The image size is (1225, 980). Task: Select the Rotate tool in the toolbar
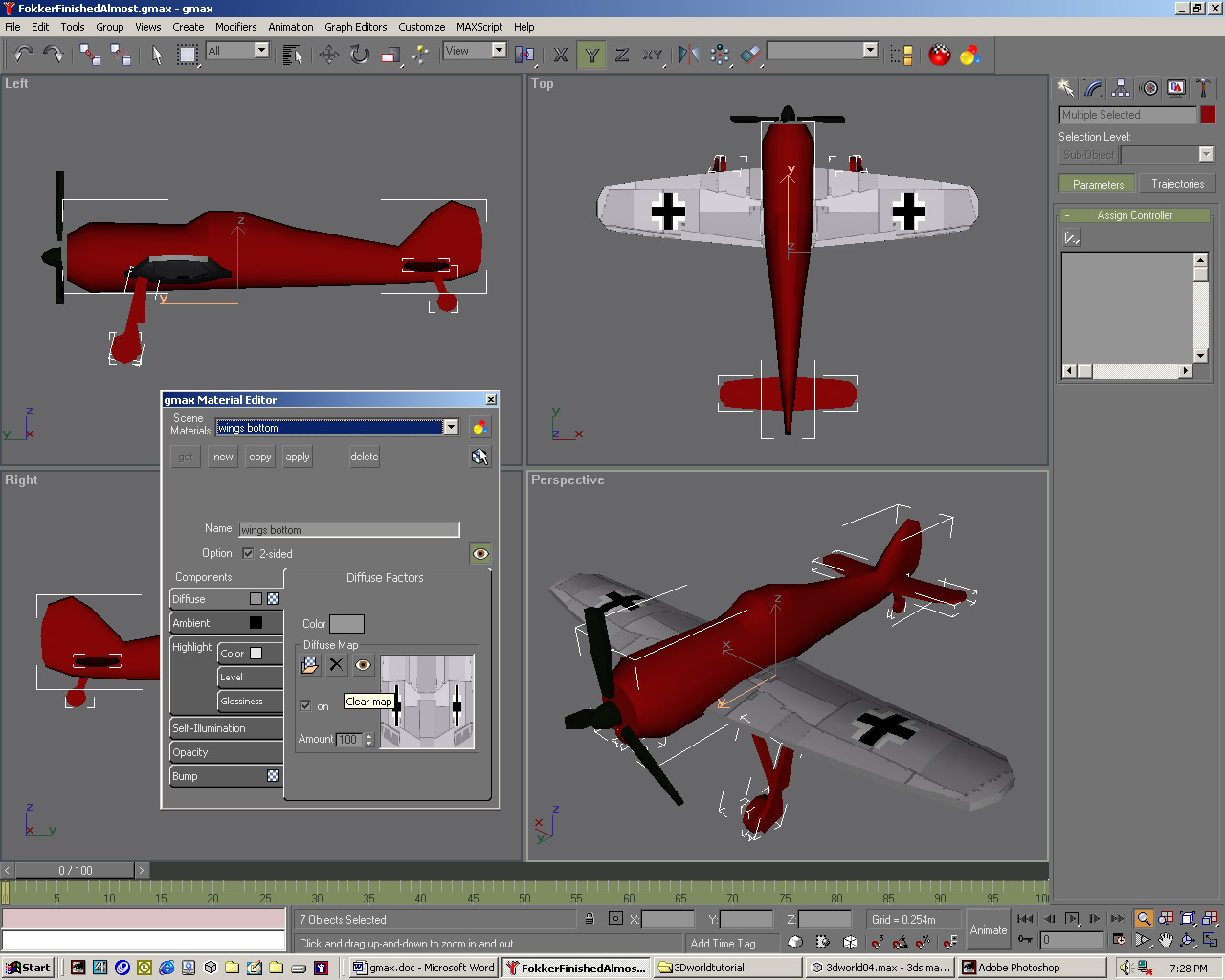pyautogui.click(x=359, y=55)
